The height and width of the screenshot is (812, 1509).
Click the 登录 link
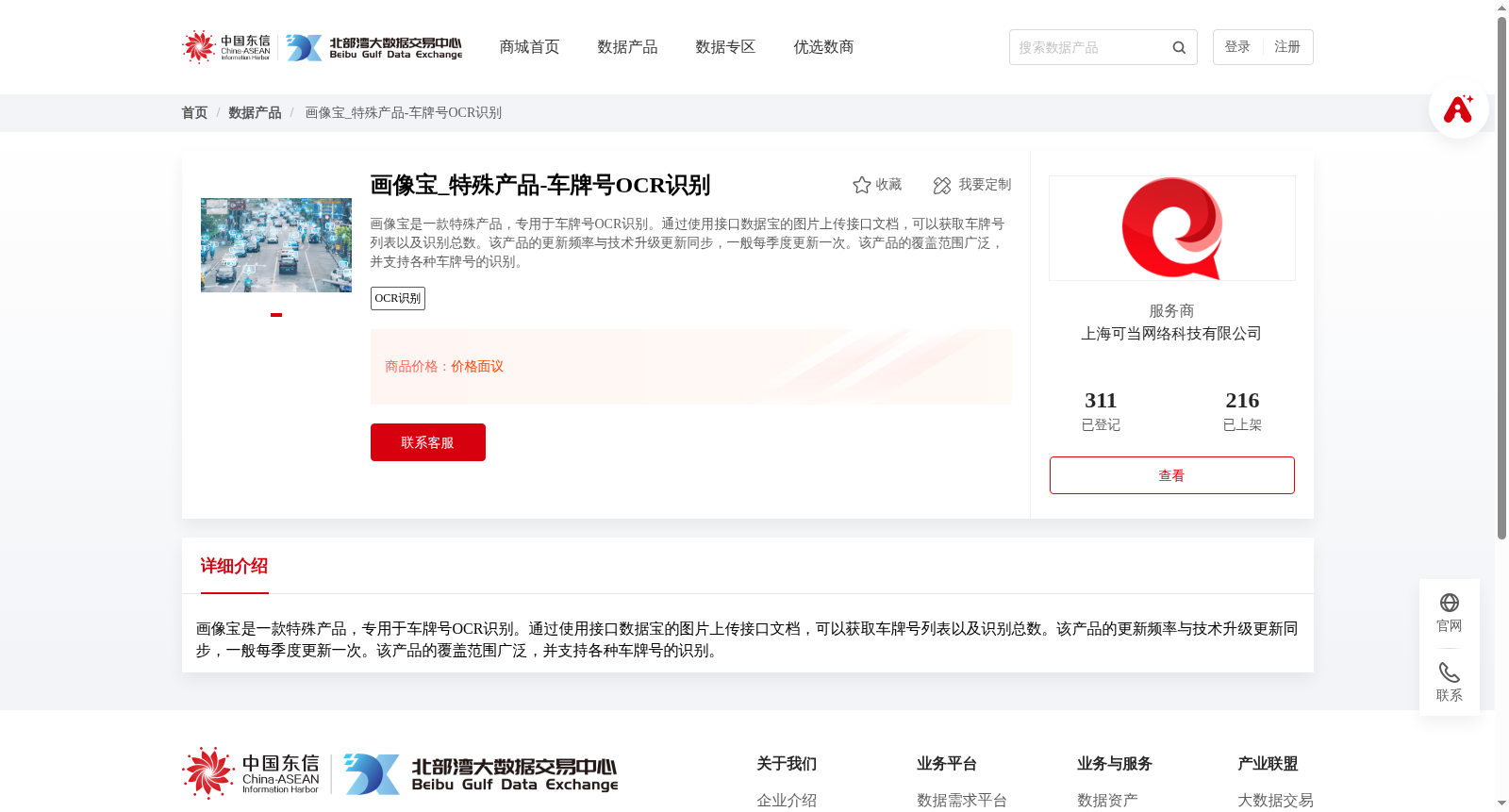1237,46
